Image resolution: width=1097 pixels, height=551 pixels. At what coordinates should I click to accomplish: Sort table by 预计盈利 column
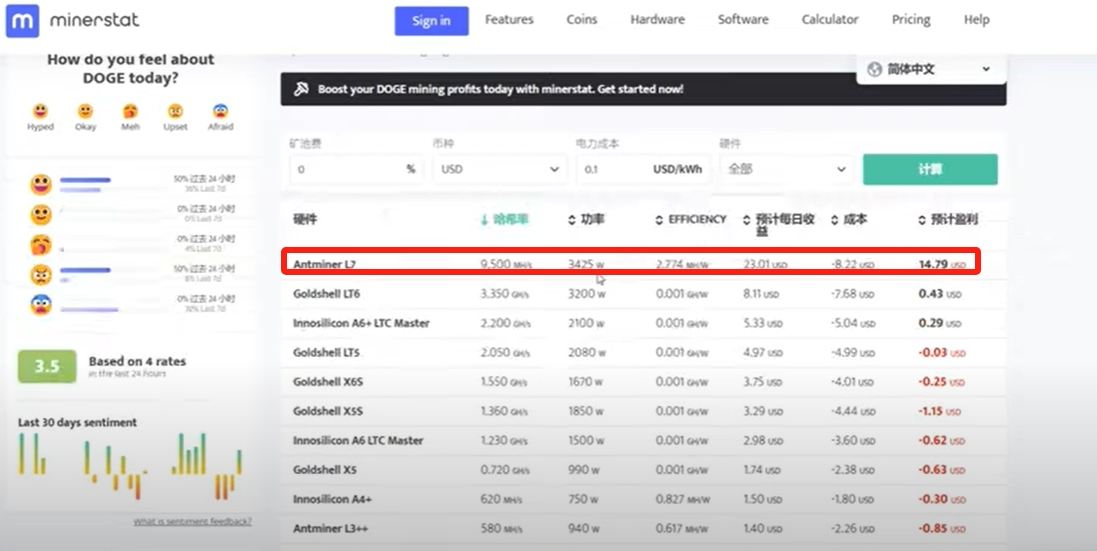tap(948, 220)
